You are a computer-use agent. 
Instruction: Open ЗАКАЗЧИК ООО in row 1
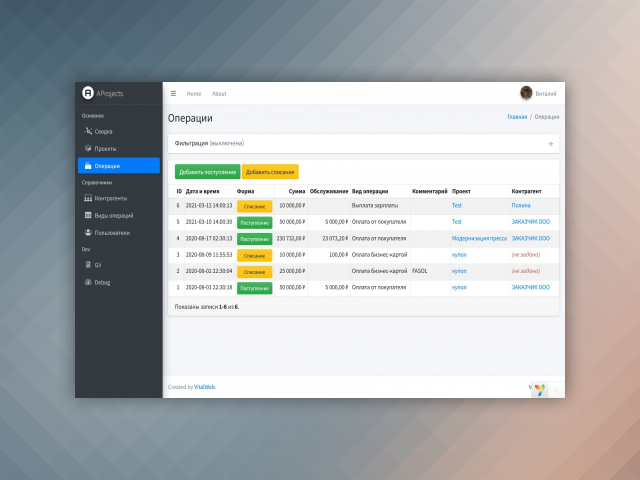[x=531, y=287]
